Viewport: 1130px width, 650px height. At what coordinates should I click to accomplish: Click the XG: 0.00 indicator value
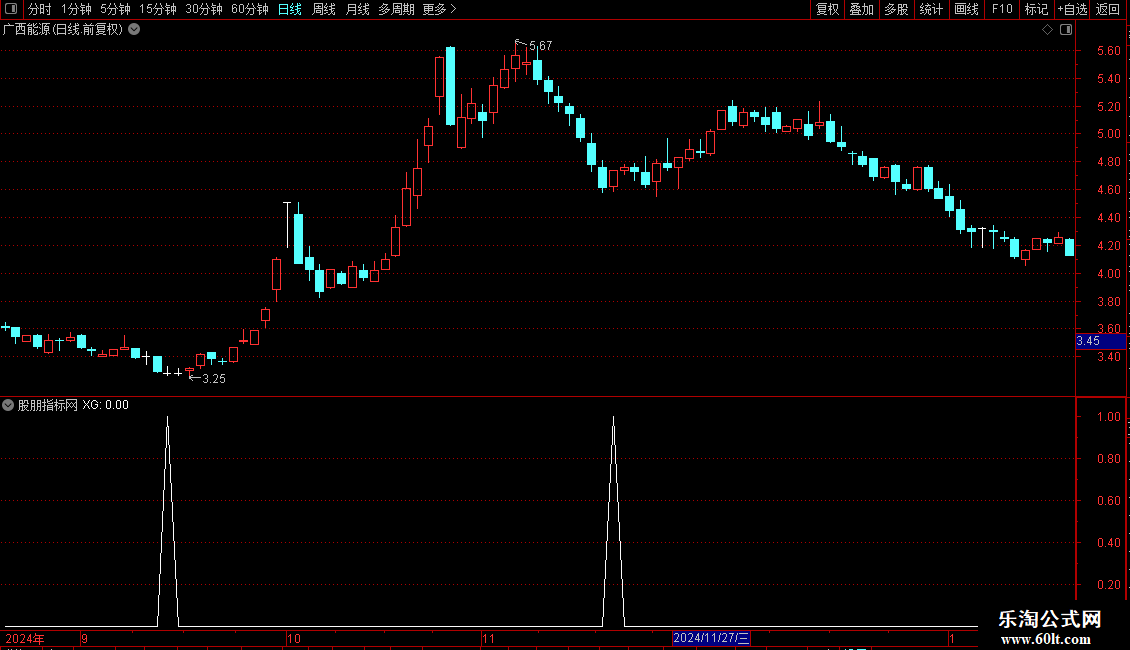coord(105,405)
